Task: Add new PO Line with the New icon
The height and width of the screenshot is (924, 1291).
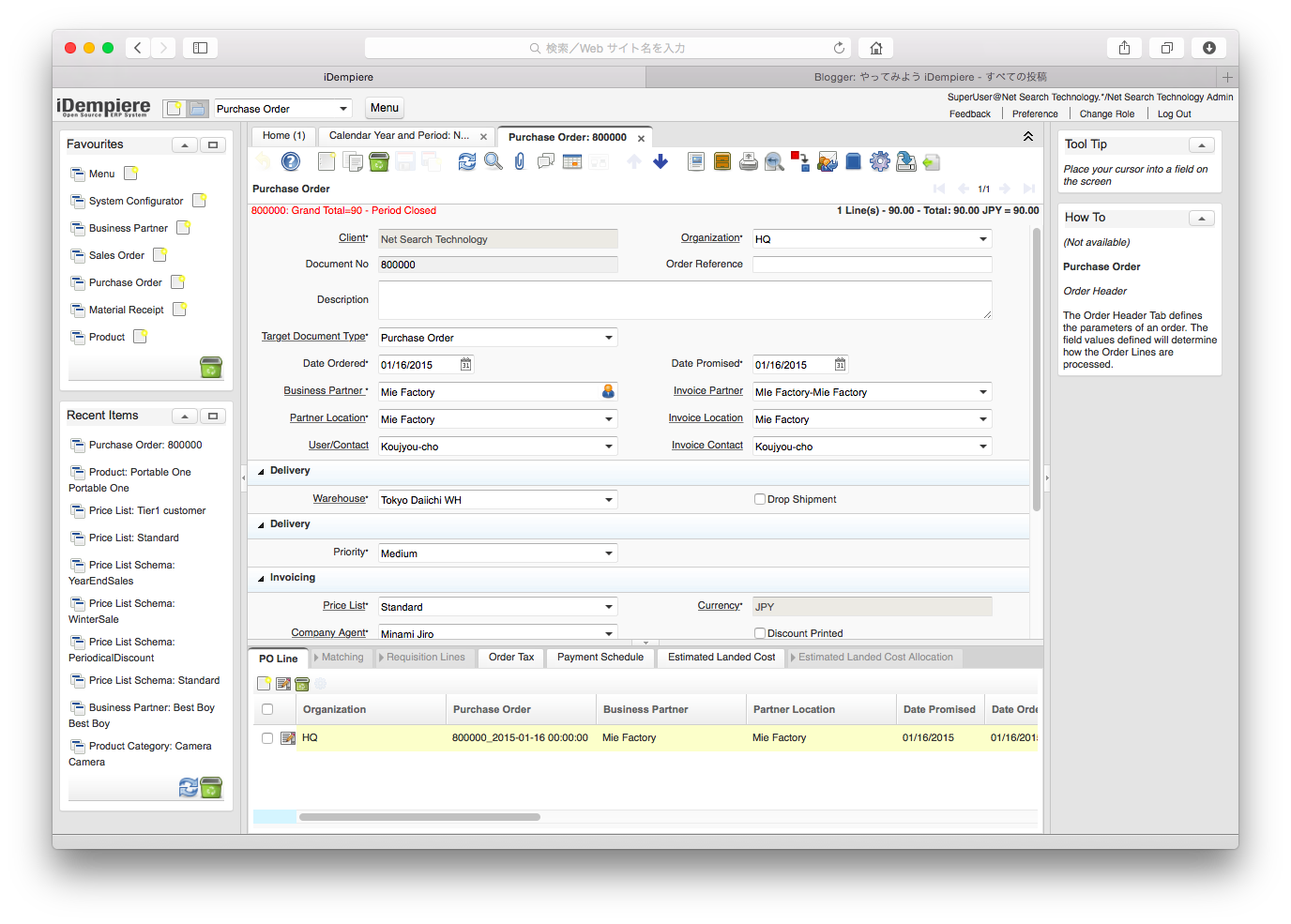Action: click(265, 684)
